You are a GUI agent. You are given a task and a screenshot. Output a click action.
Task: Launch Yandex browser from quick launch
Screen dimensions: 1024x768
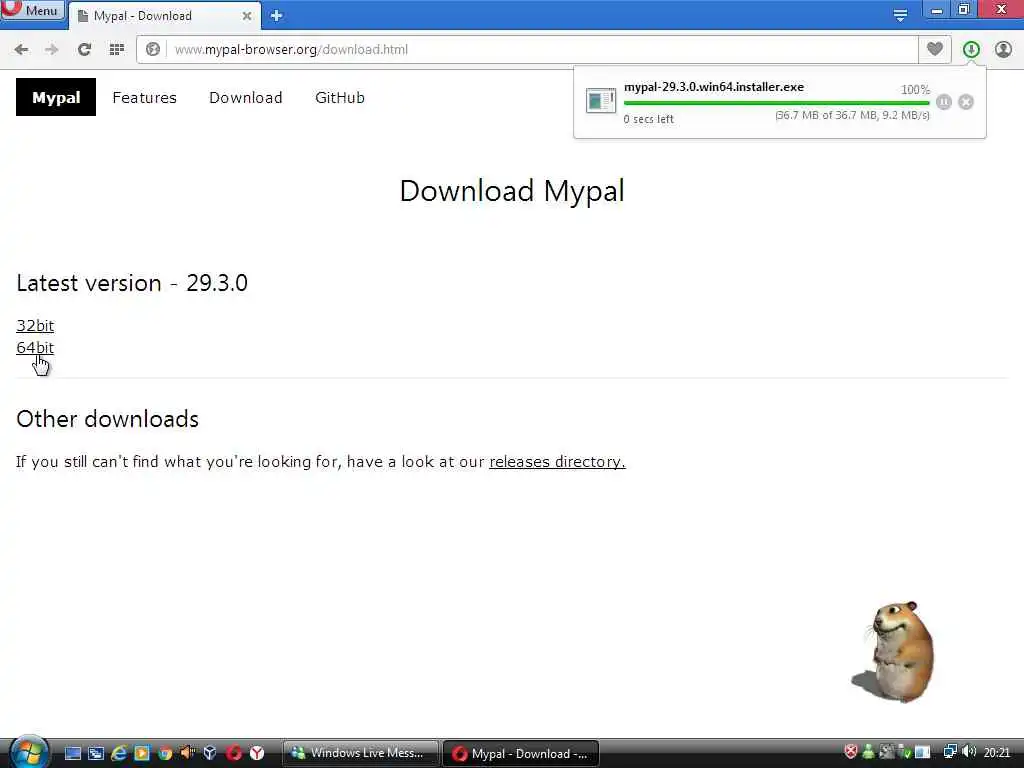[257, 754]
